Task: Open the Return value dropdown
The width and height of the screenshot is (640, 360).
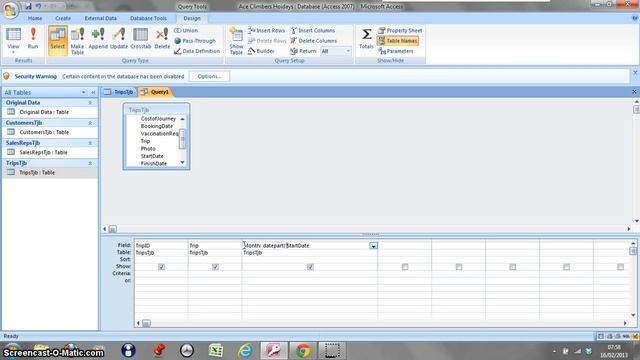Action: [348, 51]
